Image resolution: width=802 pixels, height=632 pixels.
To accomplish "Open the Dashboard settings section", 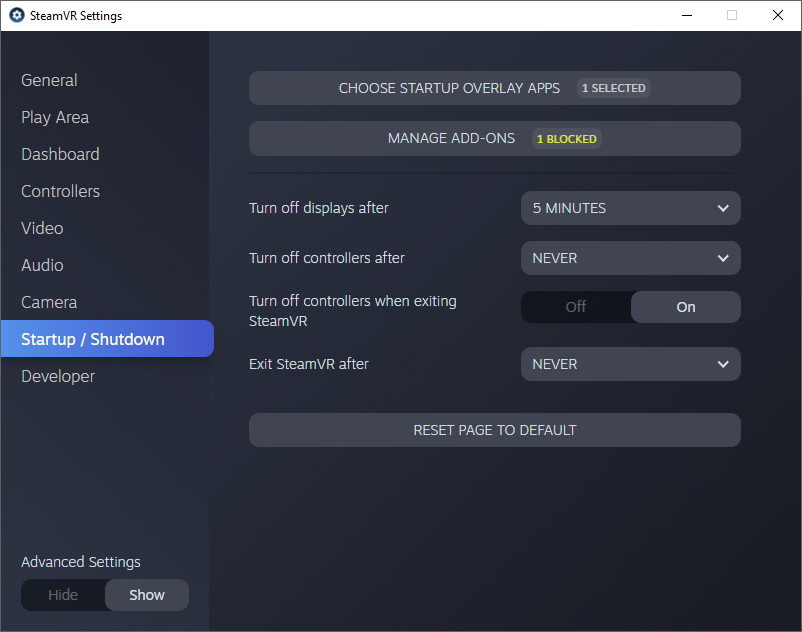I will click(x=60, y=154).
